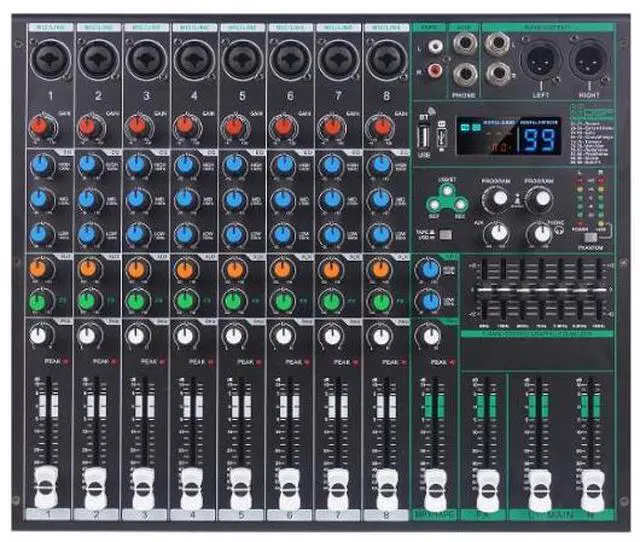Click the jack directly above the PHONE label
640x542 pixels.
pyautogui.click(x=464, y=75)
